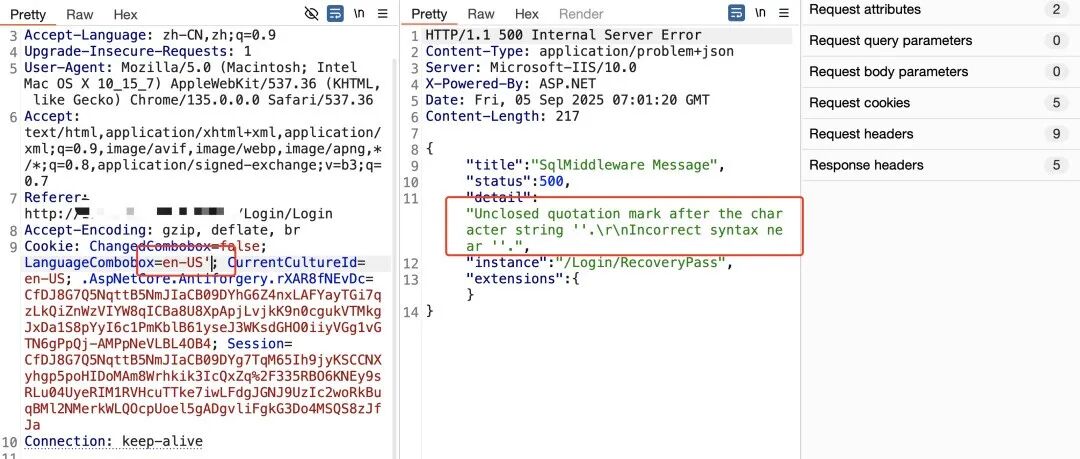Toggle word wrap icon in request panel
Image resolution: width=1080 pixels, height=459 pixels.
pyautogui.click(x=335, y=13)
